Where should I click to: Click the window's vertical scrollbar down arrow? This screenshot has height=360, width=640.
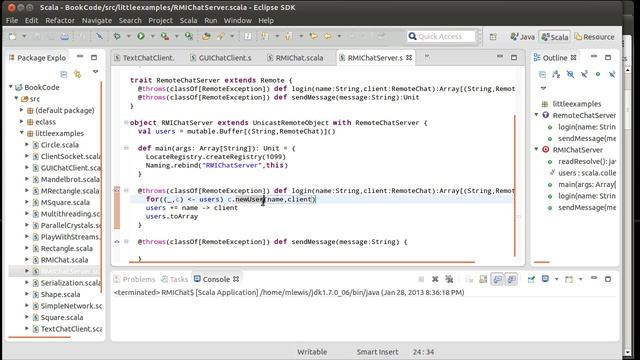pos(628,352)
